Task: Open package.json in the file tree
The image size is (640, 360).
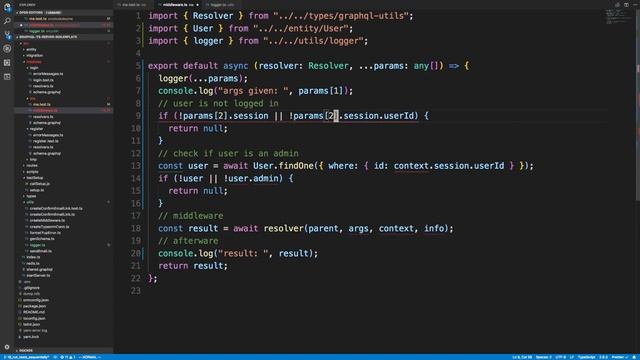Action: pyautogui.click(x=34, y=307)
